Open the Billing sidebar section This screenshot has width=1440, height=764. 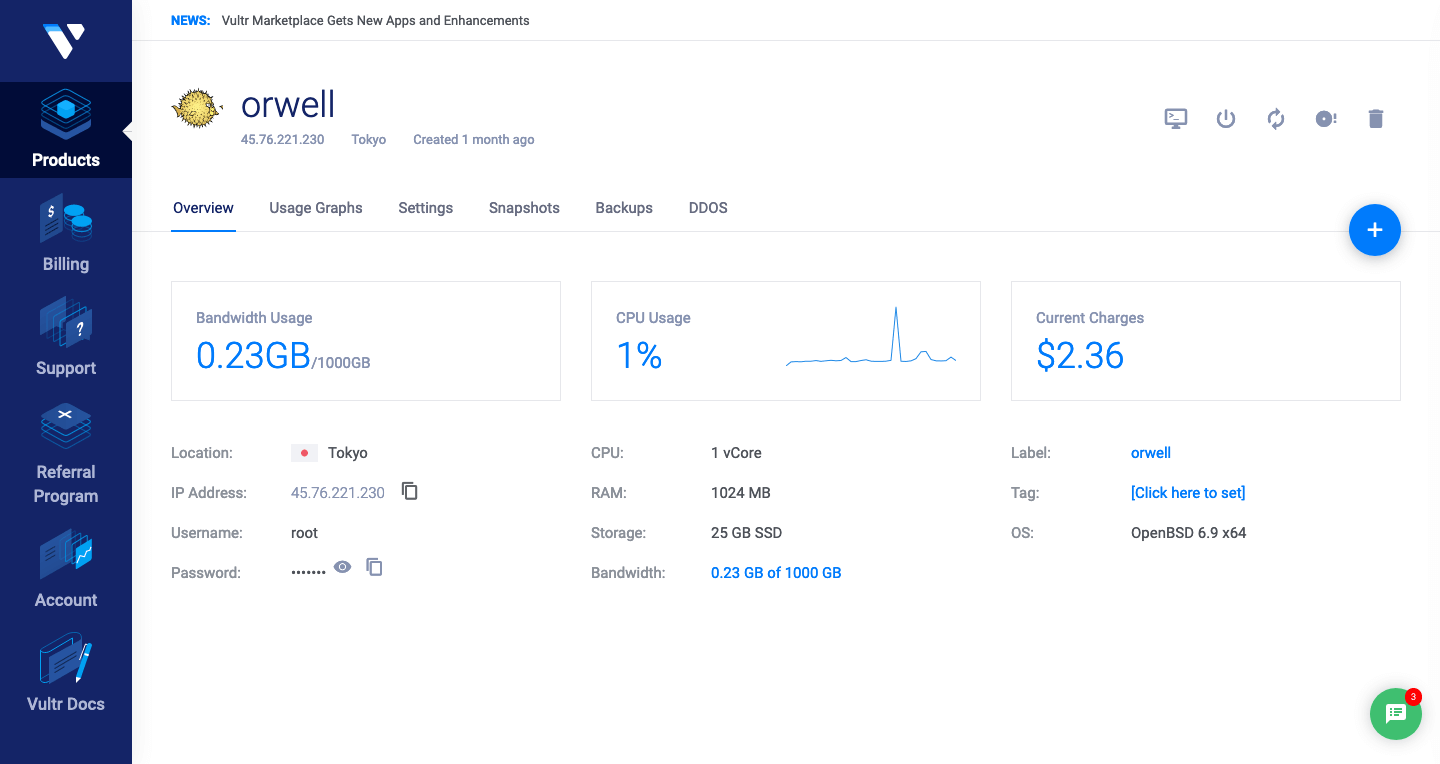coord(65,234)
